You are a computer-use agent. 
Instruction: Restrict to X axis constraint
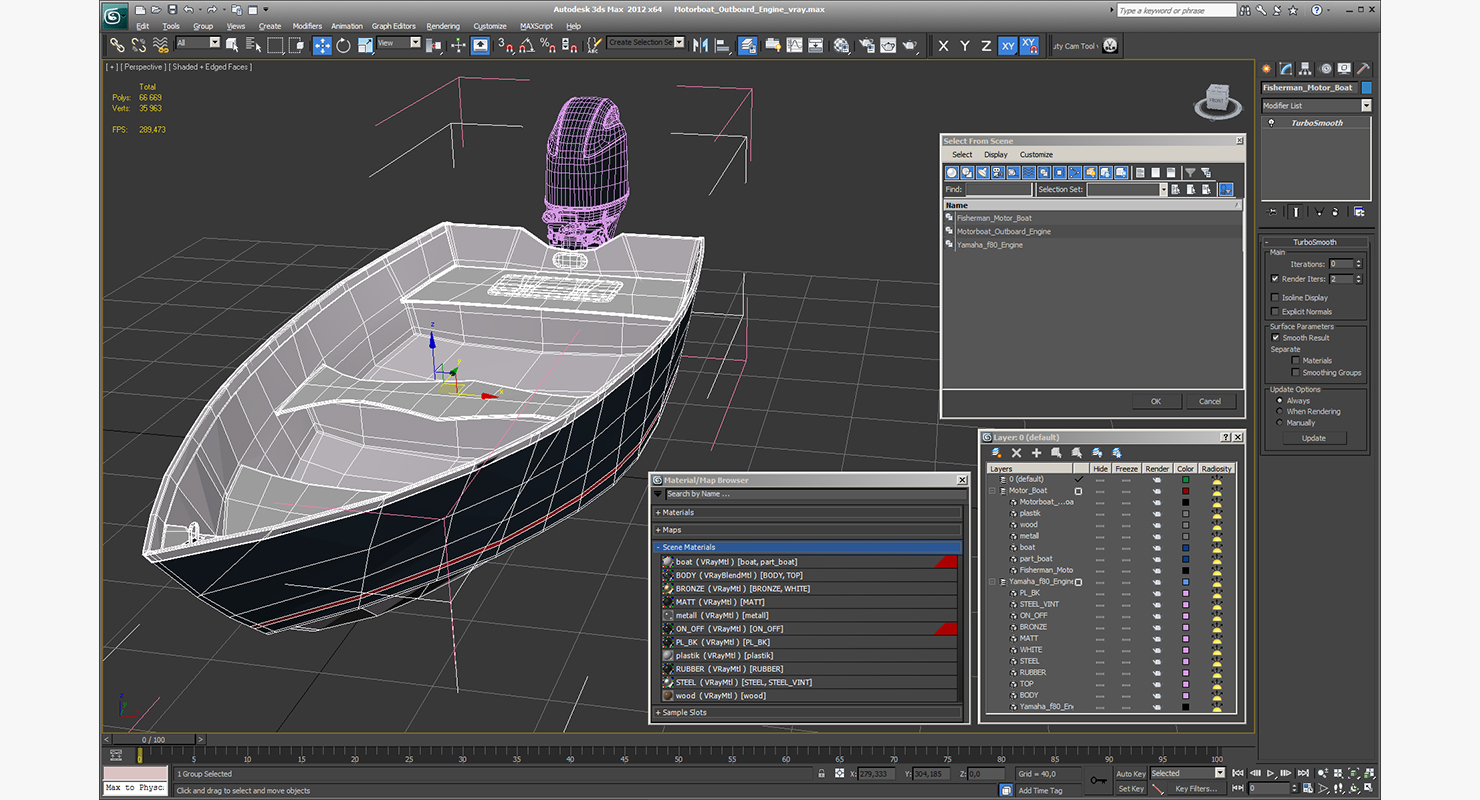(x=943, y=46)
